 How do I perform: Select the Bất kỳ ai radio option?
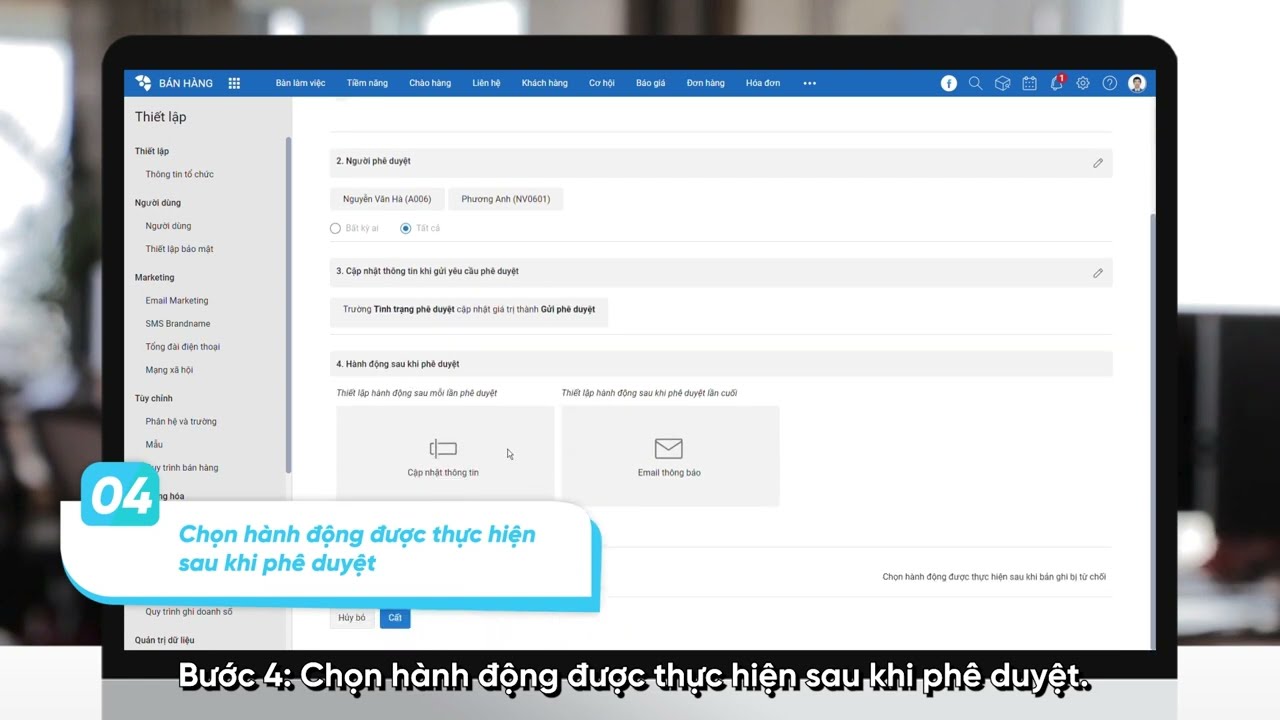click(x=335, y=228)
